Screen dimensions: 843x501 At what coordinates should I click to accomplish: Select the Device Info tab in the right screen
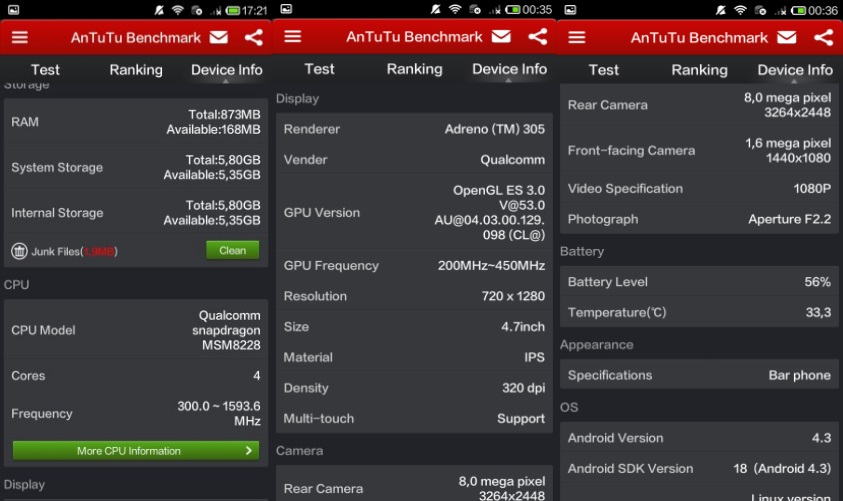795,70
